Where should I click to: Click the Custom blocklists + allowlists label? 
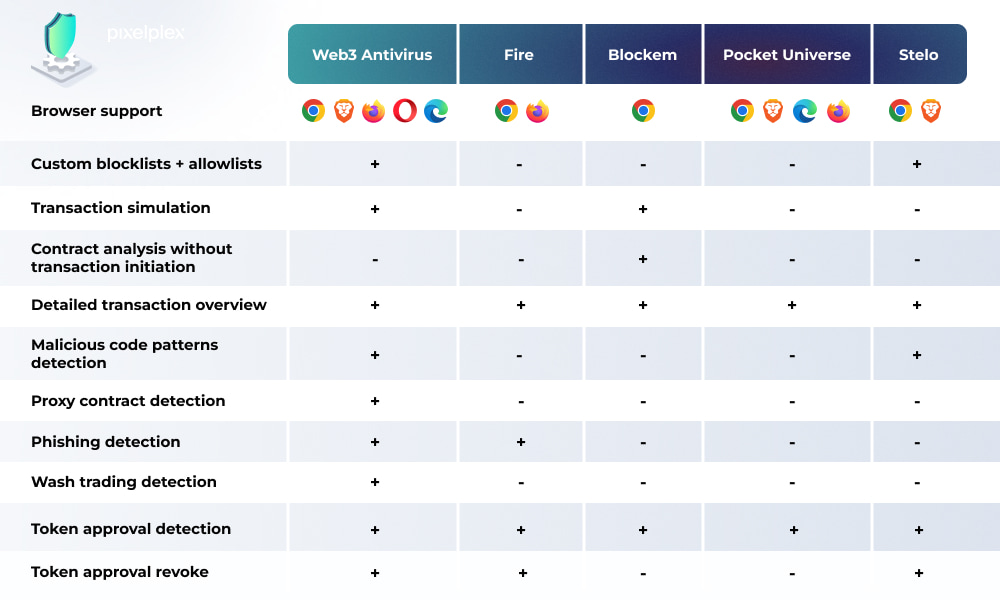pyautogui.click(x=146, y=164)
